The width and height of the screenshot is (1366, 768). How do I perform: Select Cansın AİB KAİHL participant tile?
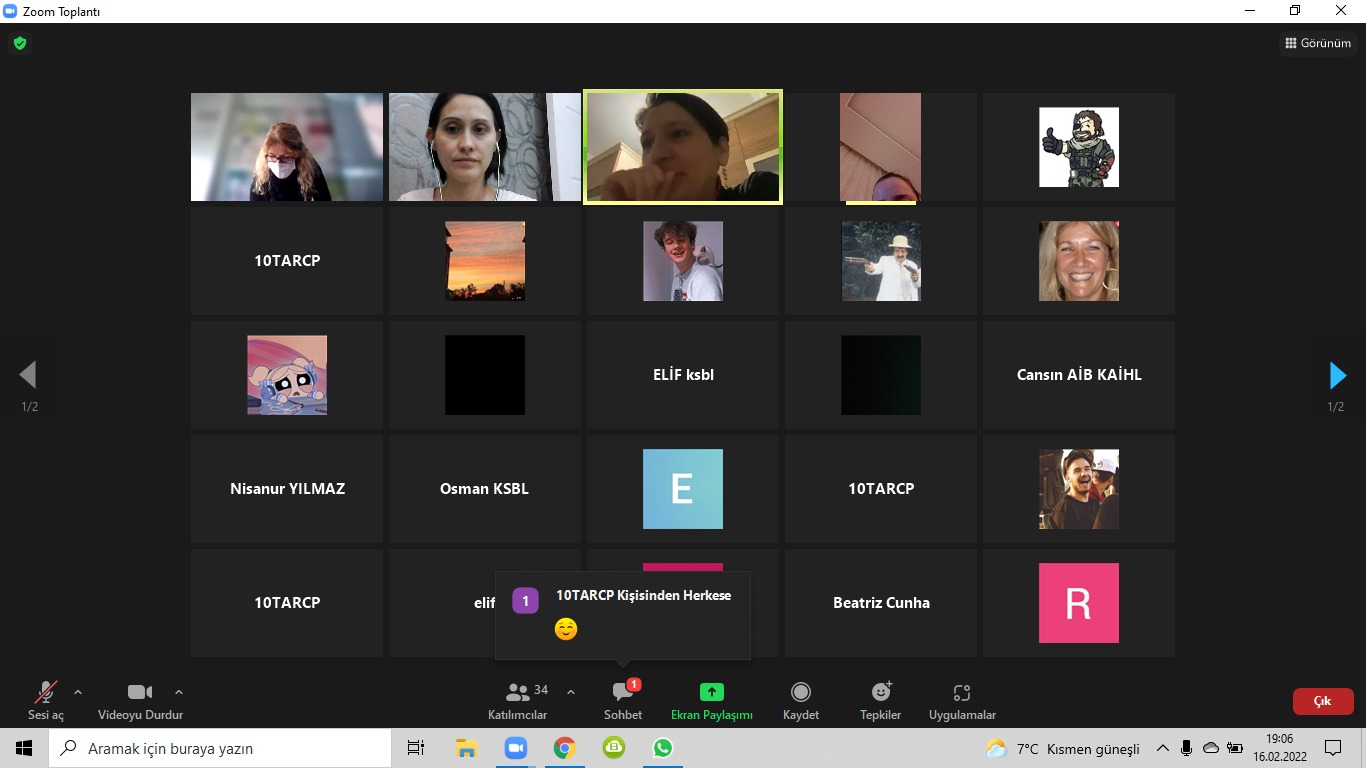click(1079, 375)
